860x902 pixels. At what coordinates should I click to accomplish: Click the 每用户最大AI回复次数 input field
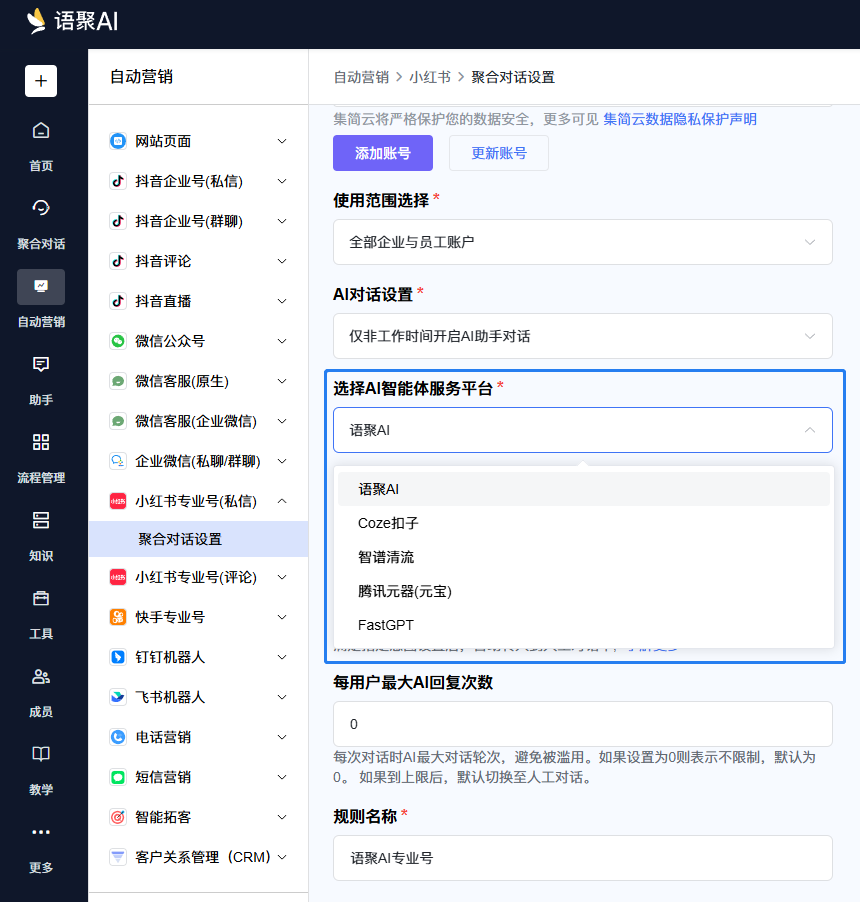point(583,724)
